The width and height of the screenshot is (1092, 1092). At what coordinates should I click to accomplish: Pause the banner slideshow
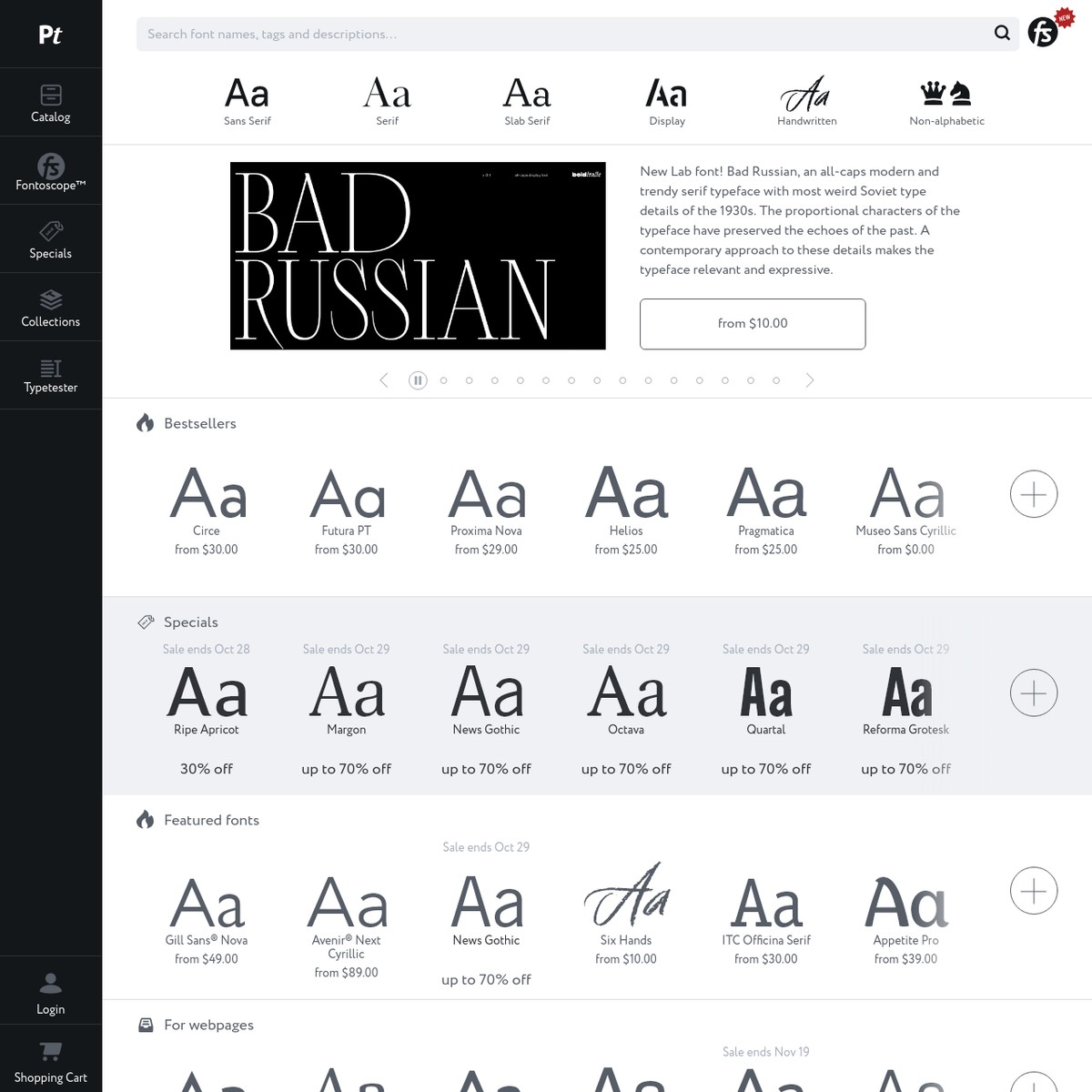point(418,380)
